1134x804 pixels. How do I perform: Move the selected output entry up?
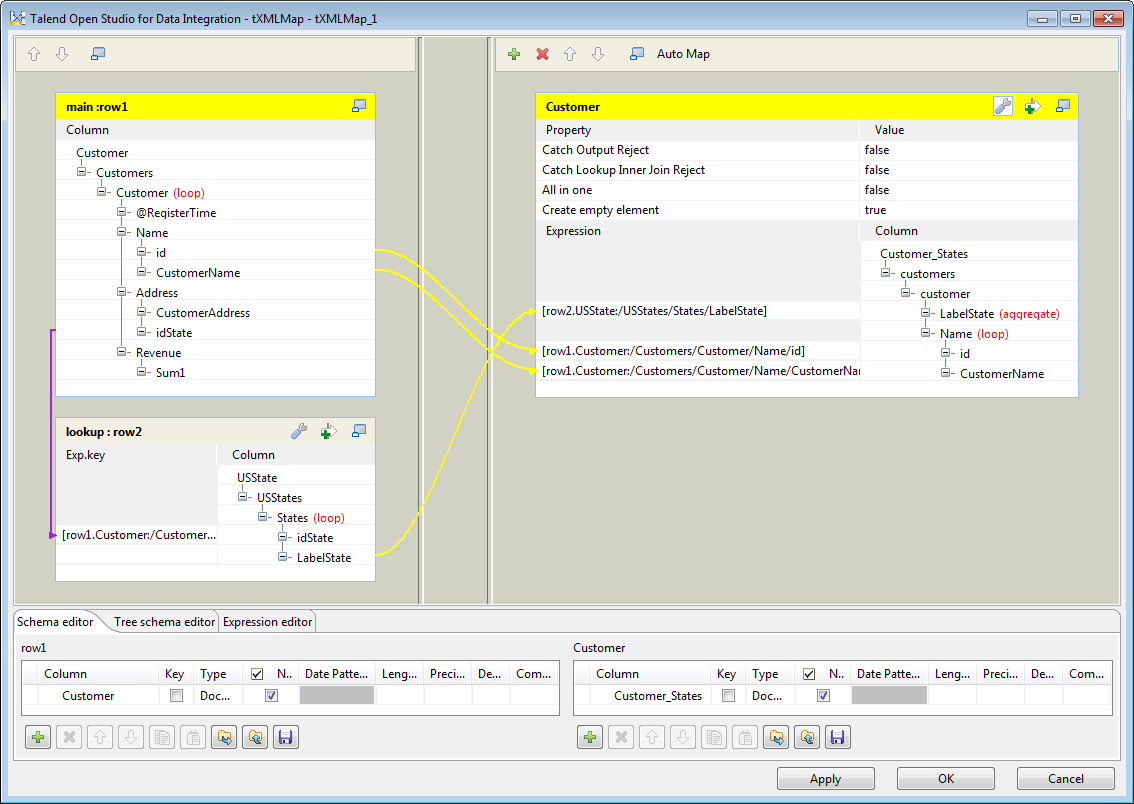coord(570,54)
